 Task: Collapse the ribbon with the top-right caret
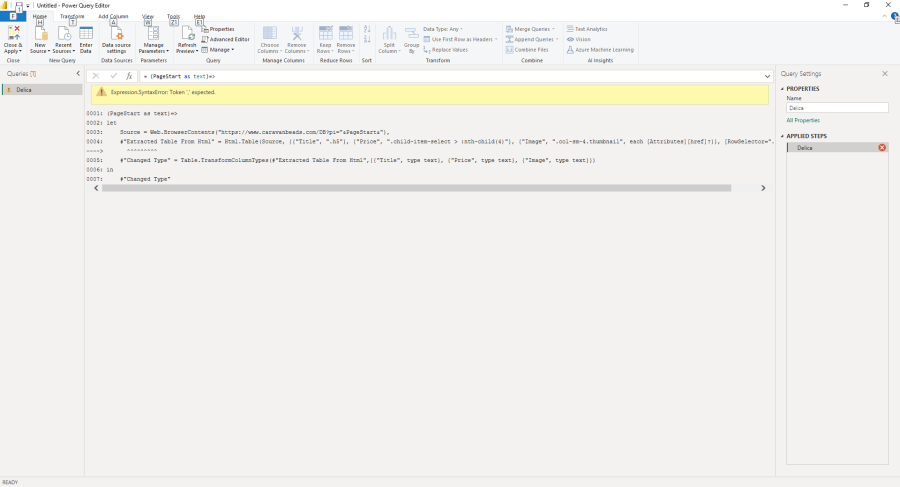pyautogui.click(x=885, y=17)
